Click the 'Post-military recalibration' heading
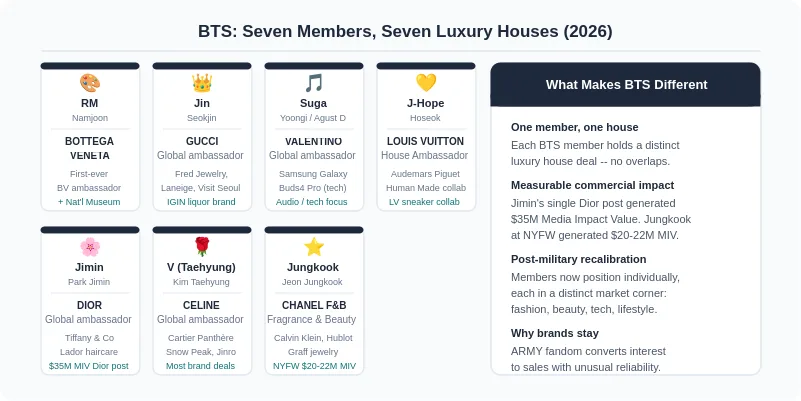The image size is (801, 401). click(579, 259)
